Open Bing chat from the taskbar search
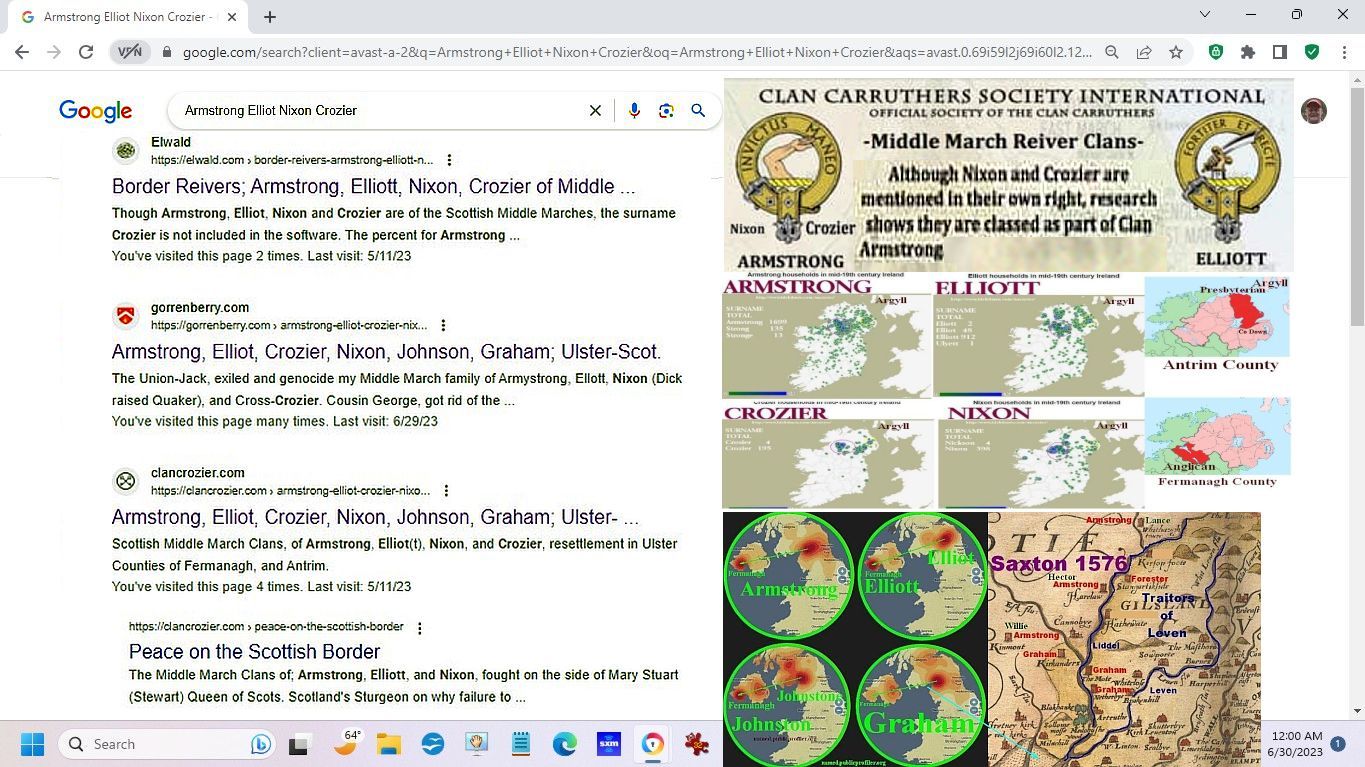This screenshot has height=767, width=1365. [x=261, y=744]
